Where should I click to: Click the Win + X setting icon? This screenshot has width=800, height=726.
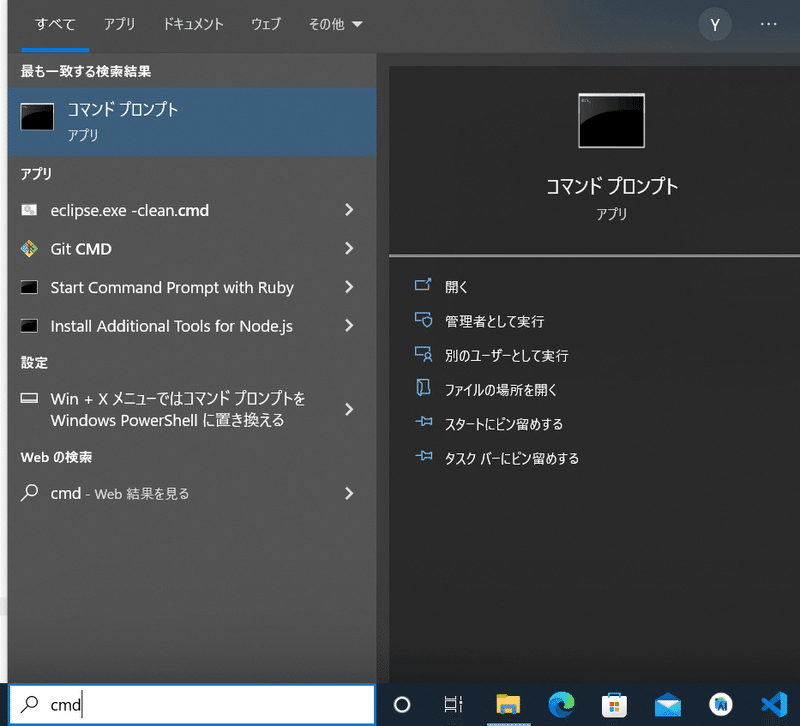[29, 398]
